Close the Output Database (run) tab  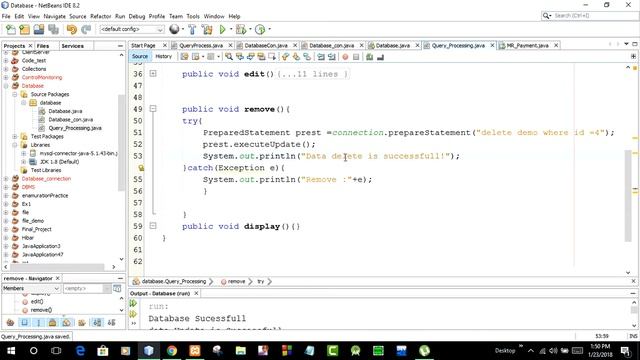pyautogui.click(x=196, y=293)
